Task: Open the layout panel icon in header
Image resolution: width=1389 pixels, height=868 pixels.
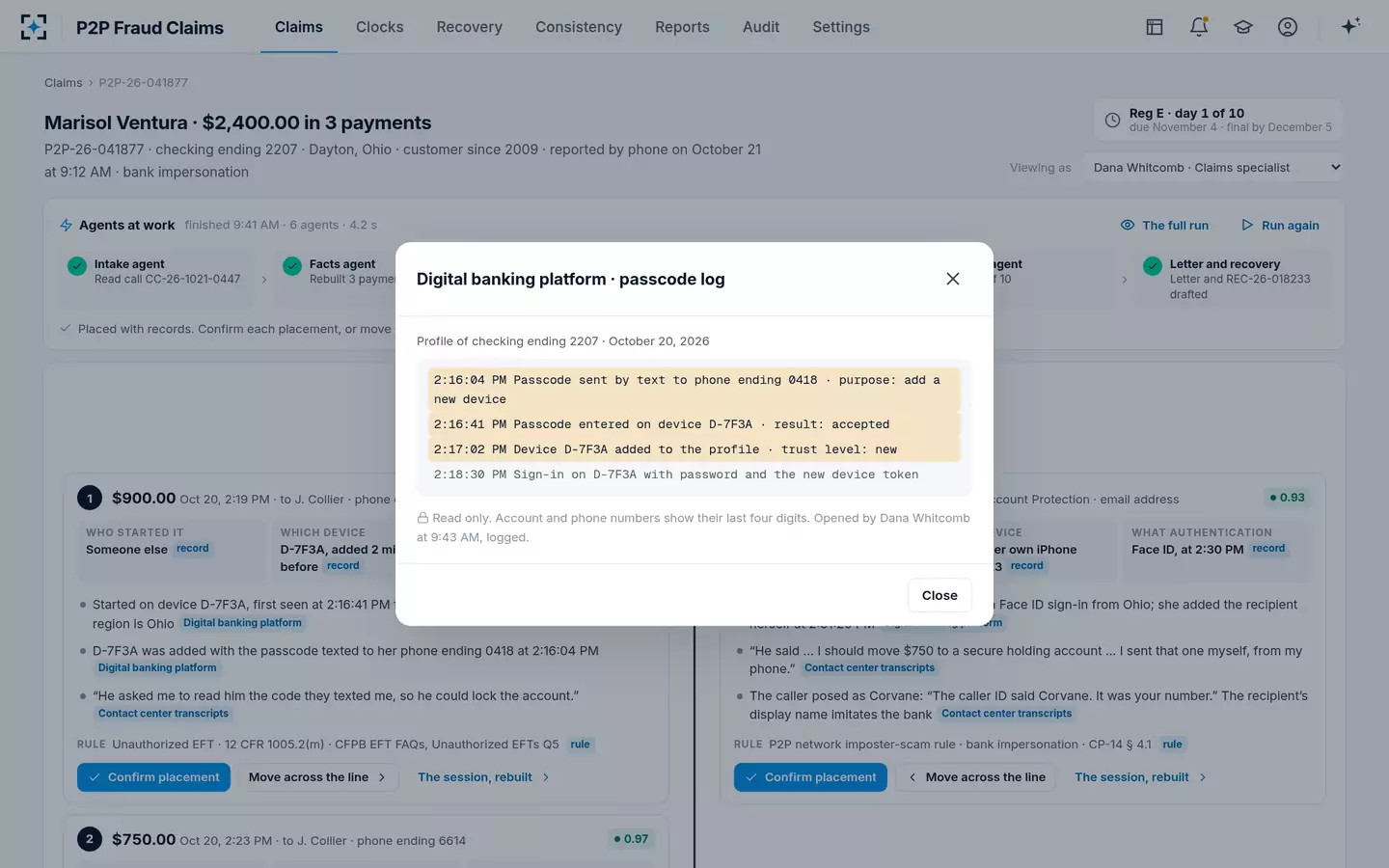Action: [1155, 27]
